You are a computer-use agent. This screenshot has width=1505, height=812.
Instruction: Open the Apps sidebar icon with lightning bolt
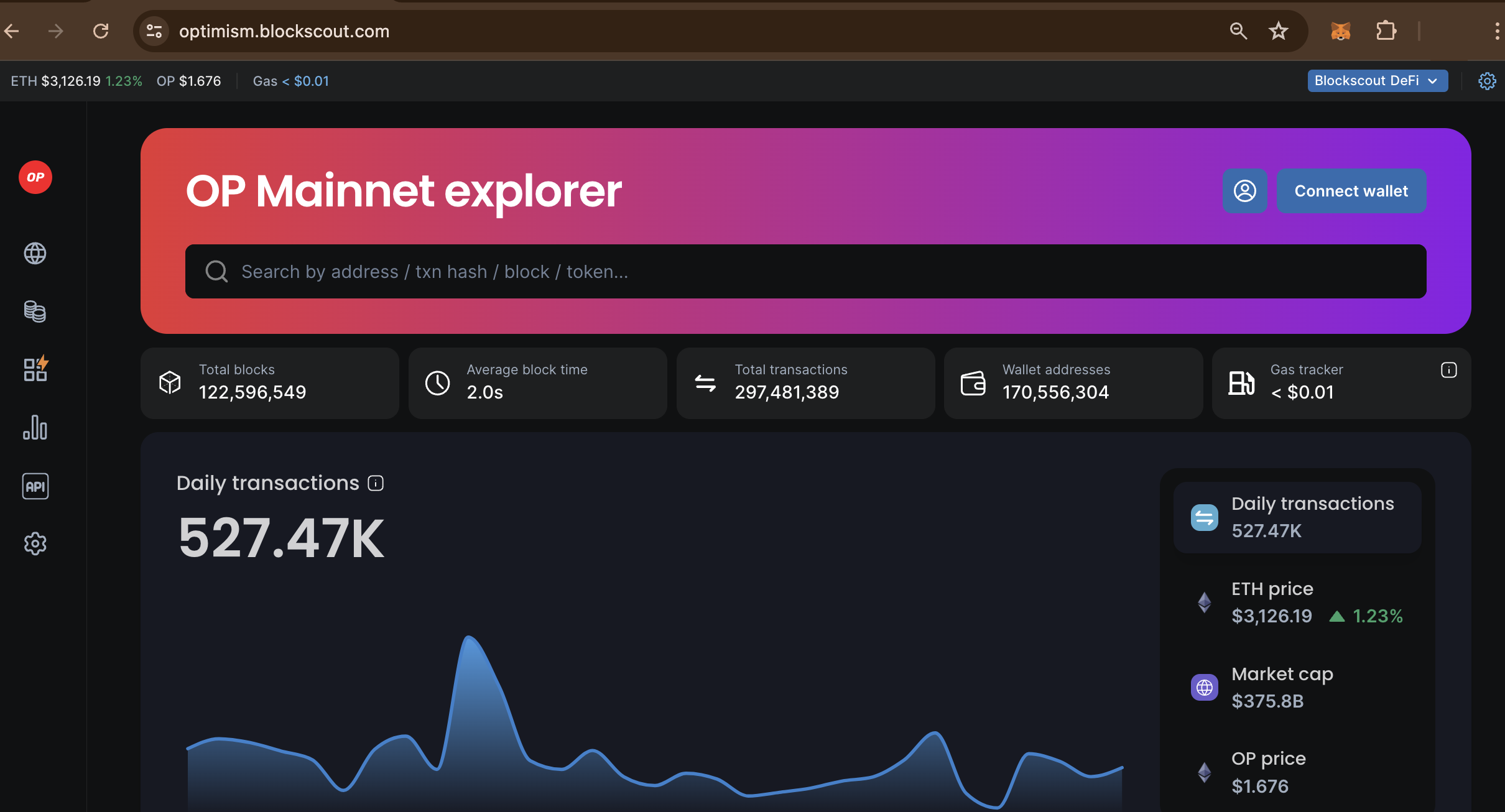click(35, 369)
